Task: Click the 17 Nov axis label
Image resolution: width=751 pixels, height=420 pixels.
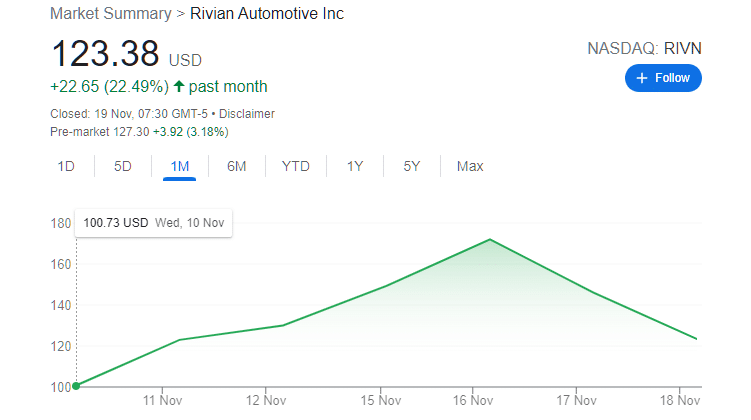Action: pos(576,400)
